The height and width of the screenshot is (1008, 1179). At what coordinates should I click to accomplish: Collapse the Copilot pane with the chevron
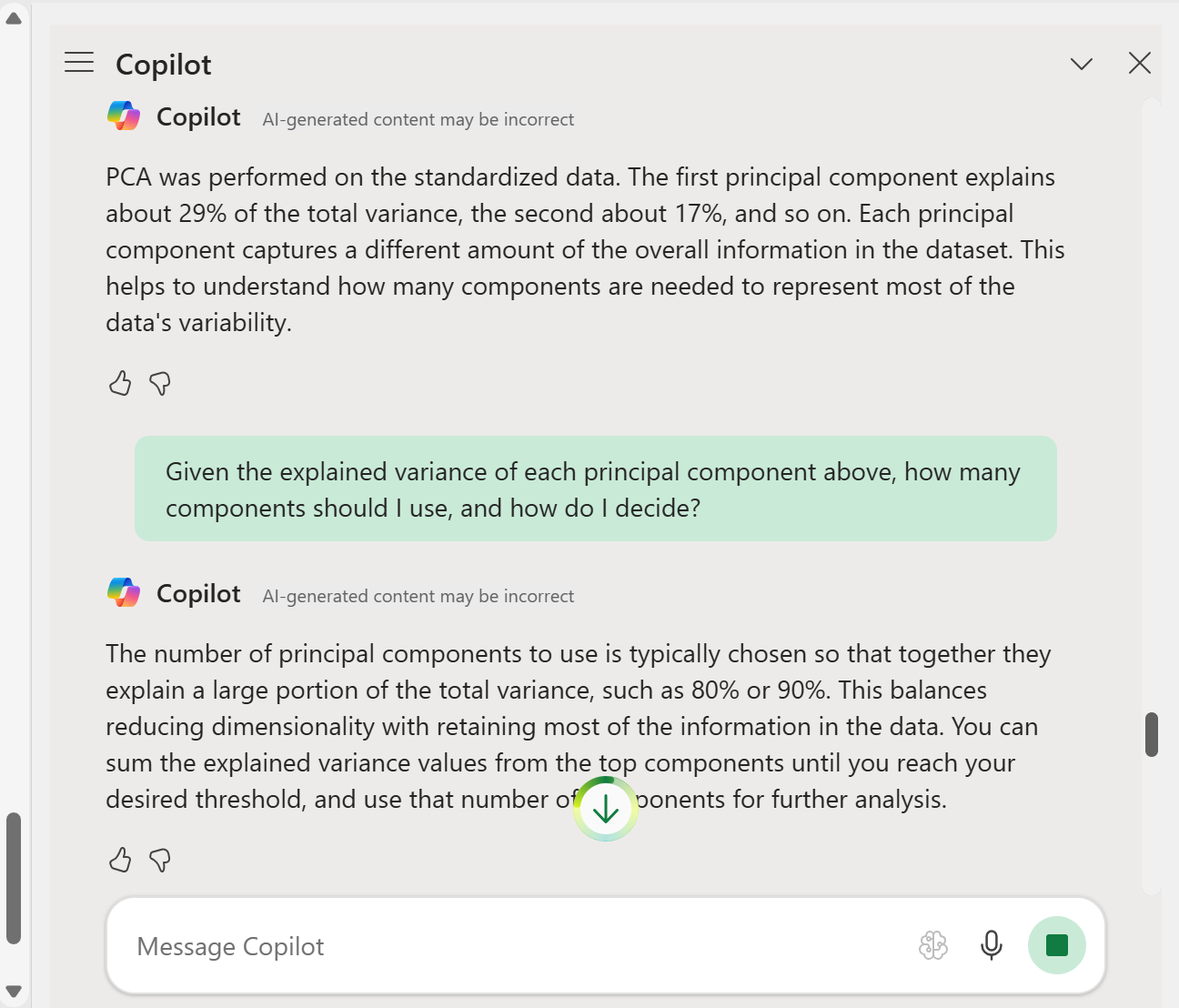tap(1081, 64)
